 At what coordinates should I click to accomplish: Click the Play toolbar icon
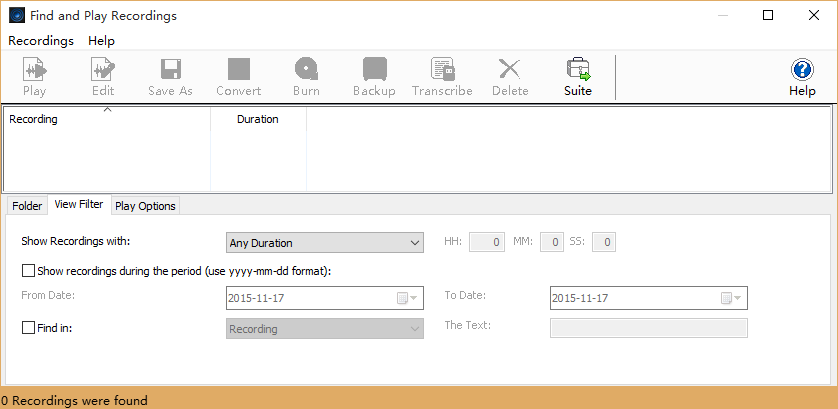[34, 70]
